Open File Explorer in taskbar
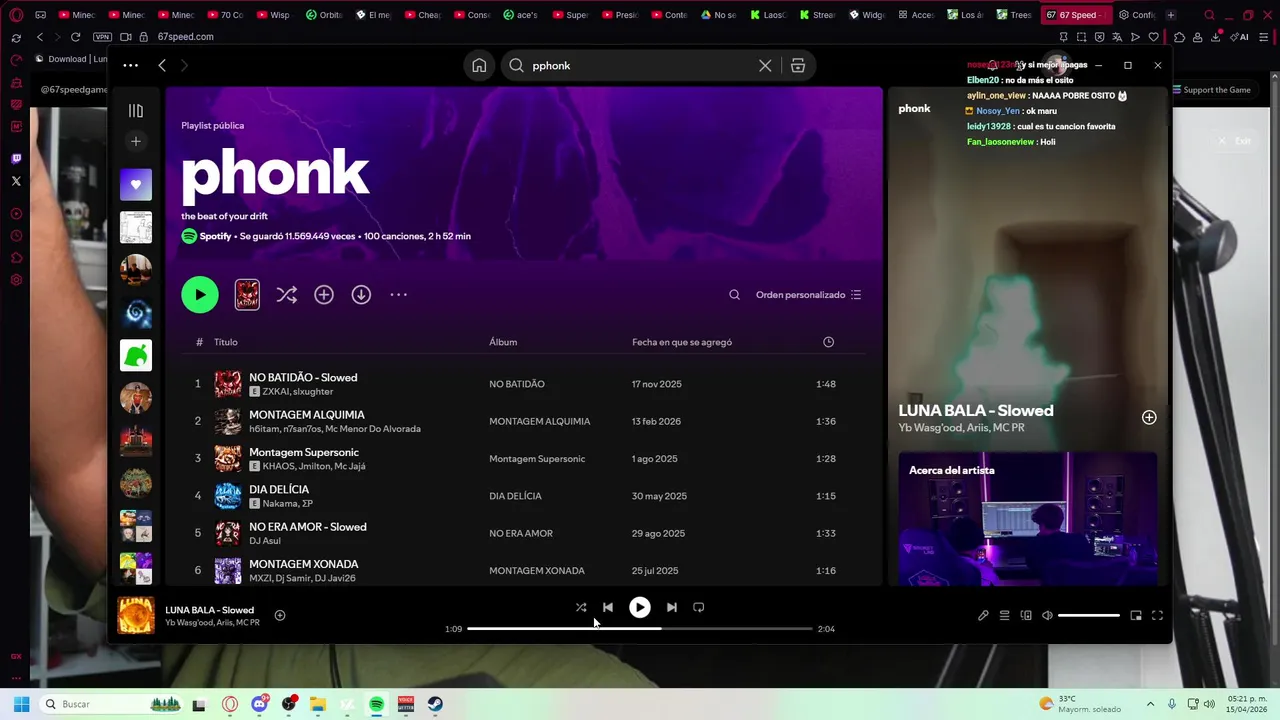 point(318,704)
